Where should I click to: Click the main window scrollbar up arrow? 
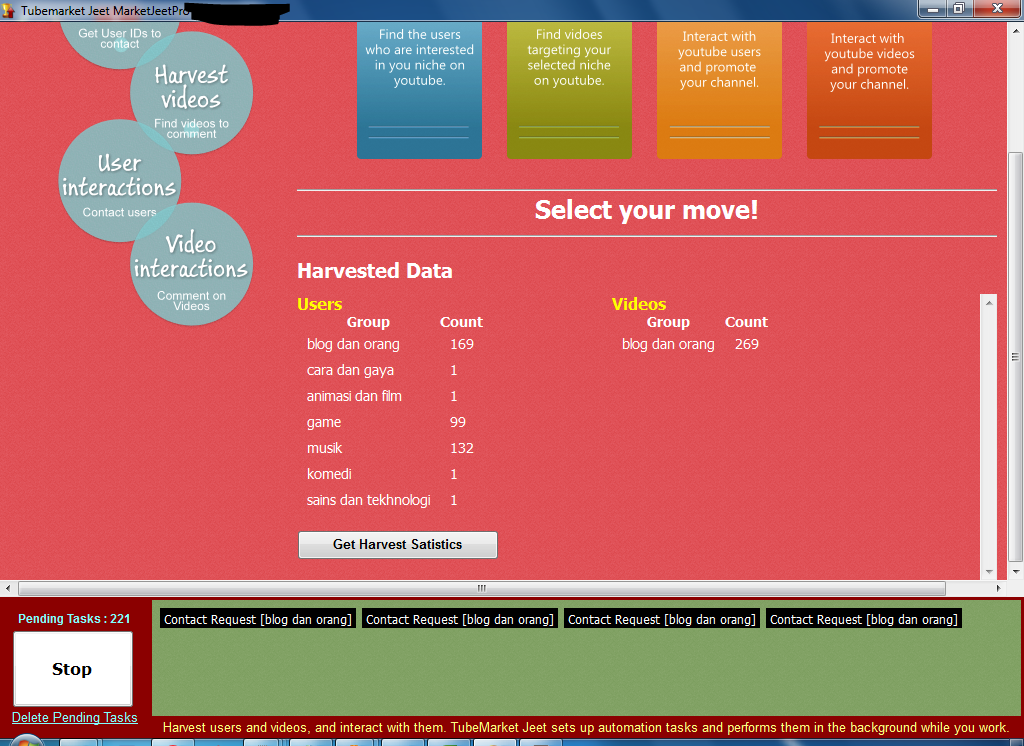[1016, 29]
